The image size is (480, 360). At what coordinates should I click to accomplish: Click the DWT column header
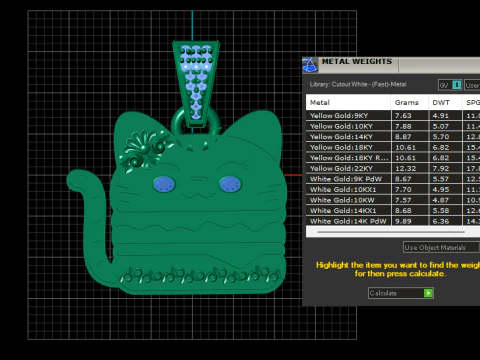pos(445,102)
